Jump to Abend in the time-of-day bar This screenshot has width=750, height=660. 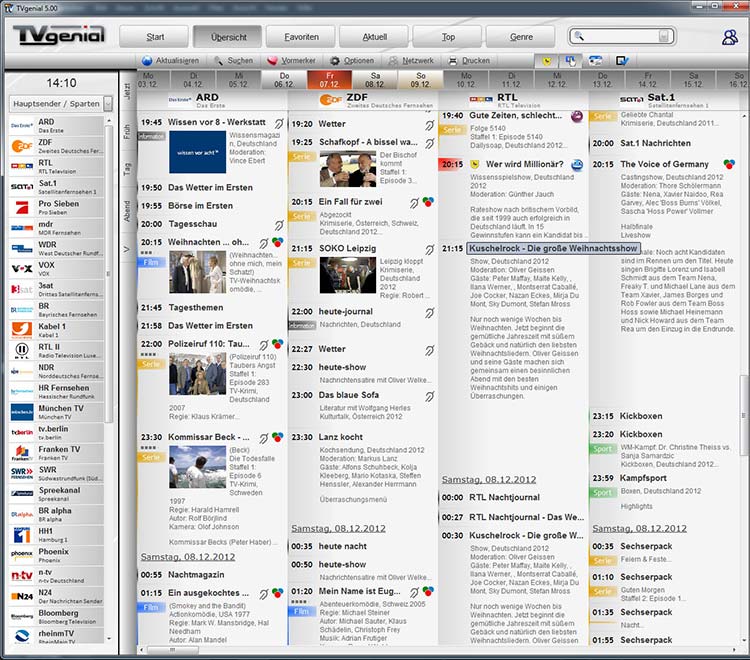[127, 211]
